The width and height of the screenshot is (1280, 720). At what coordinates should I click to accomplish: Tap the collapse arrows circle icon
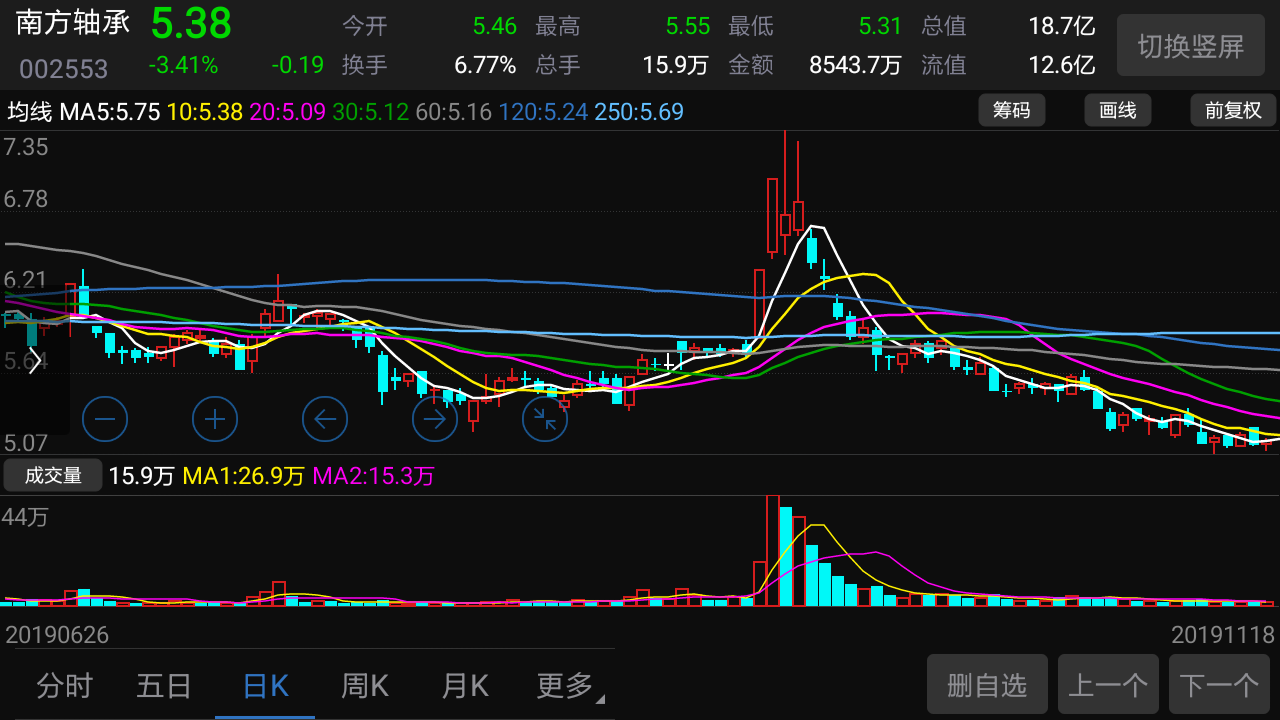pos(545,419)
